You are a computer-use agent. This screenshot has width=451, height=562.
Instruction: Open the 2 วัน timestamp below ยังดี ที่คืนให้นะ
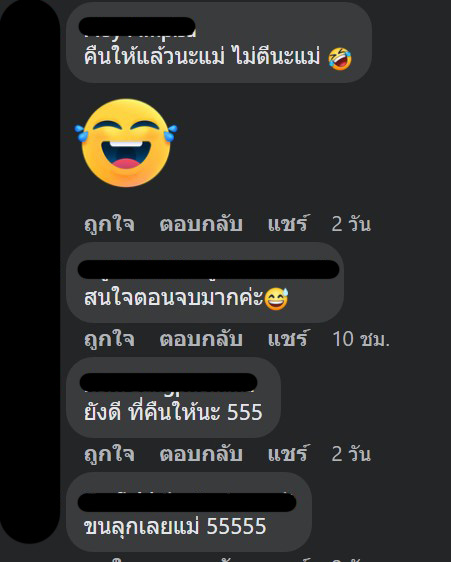click(x=351, y=454)
